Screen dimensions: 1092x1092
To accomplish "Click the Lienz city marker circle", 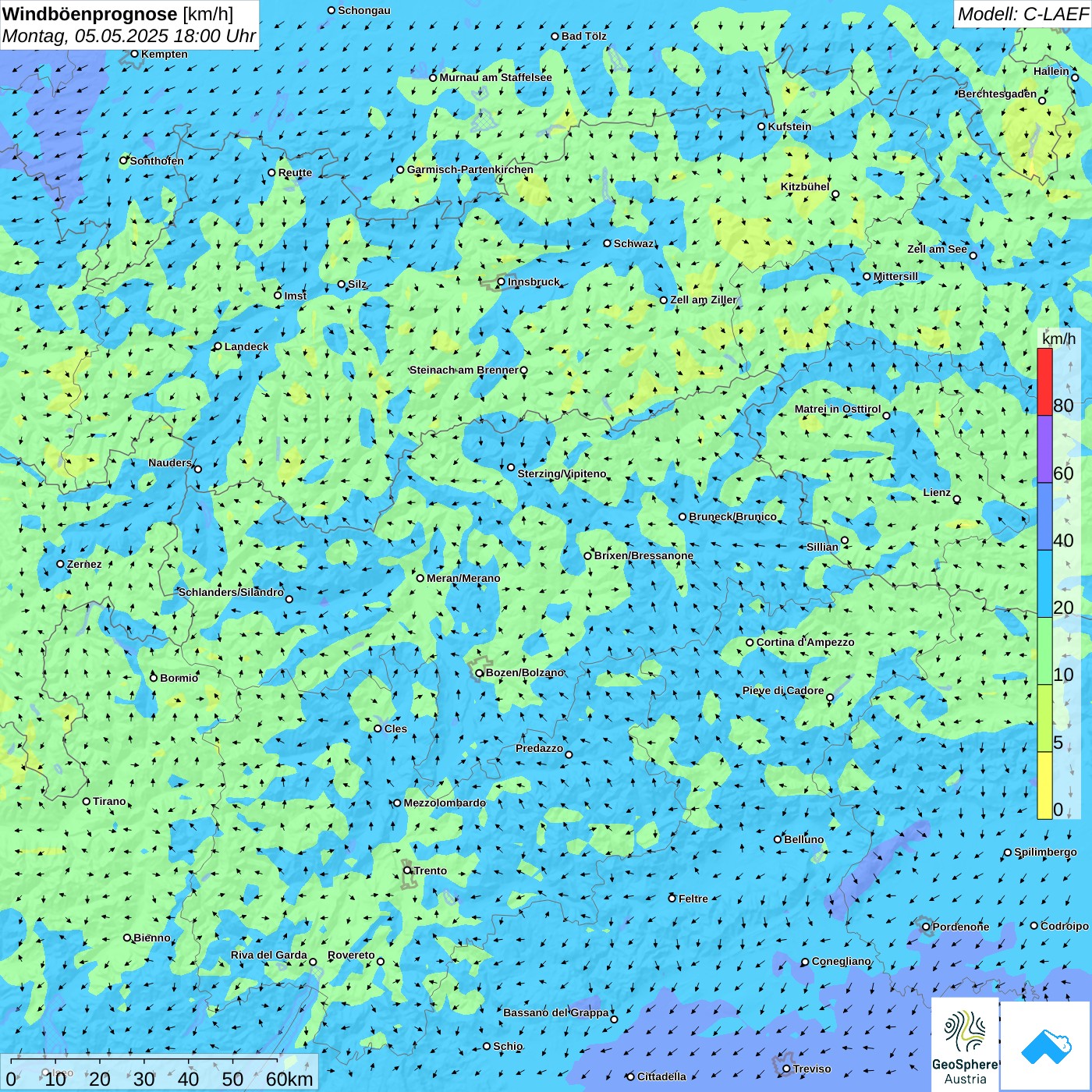I will coord(957,499).
